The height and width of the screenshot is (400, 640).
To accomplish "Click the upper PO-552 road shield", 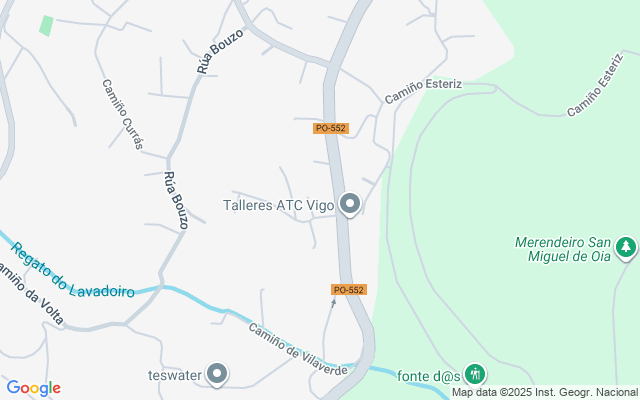I will 331,128.
